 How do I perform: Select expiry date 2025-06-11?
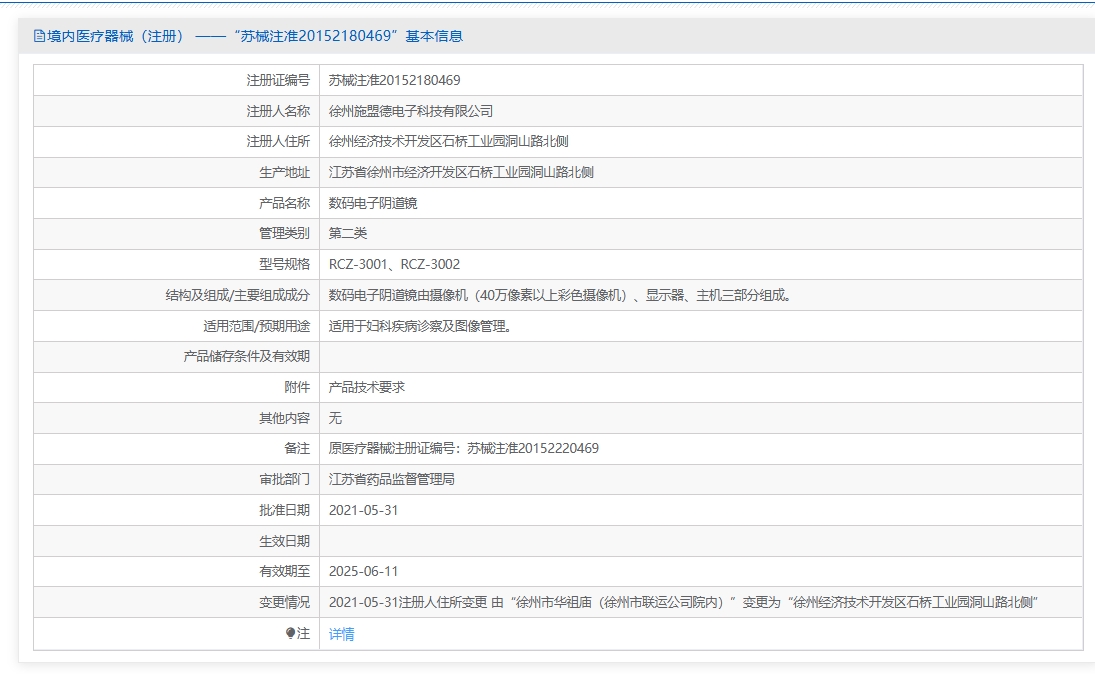click(363, 571)
